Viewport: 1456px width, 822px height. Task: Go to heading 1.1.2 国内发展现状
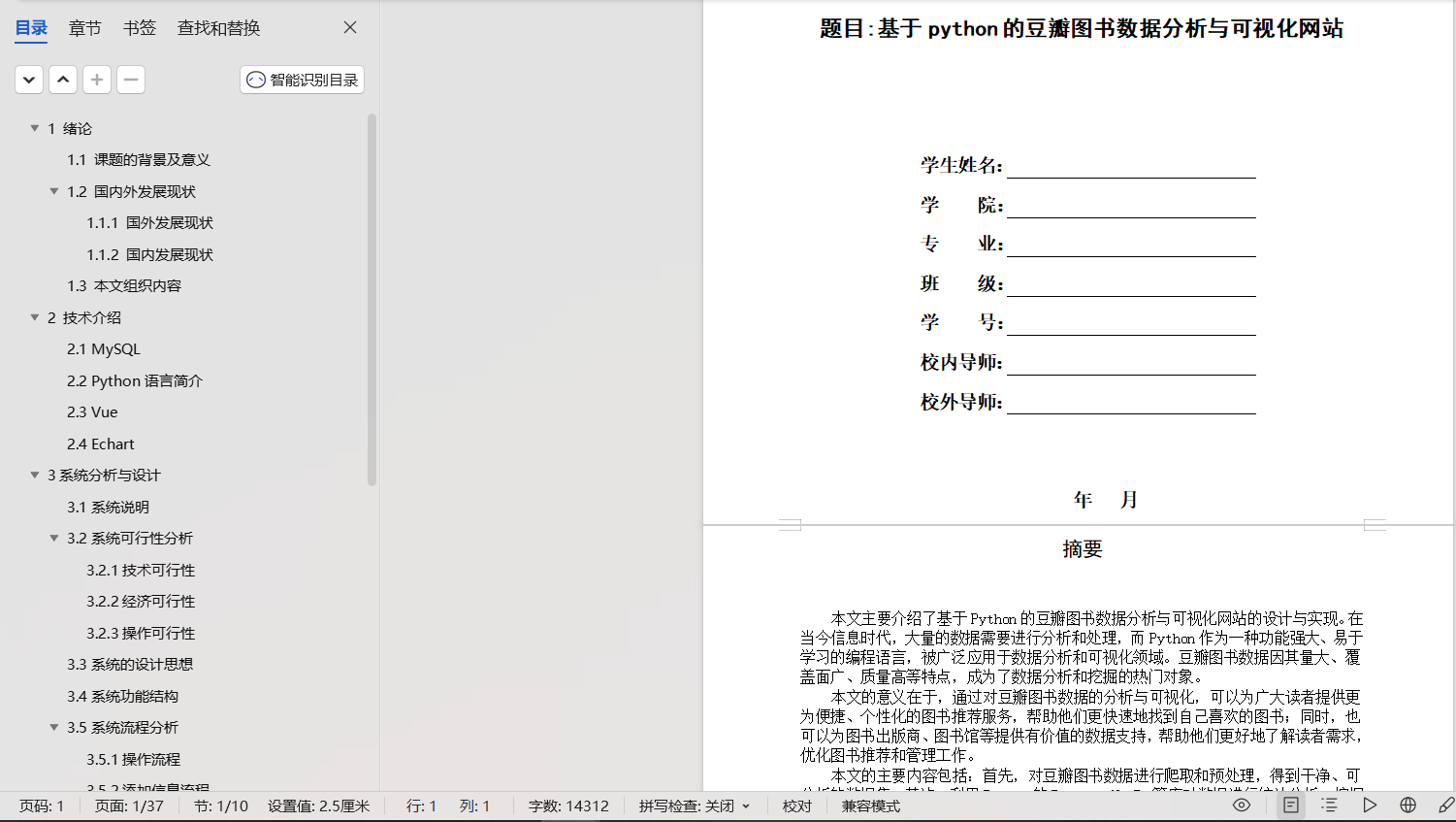pyautogui.click(x=150, y=254)
